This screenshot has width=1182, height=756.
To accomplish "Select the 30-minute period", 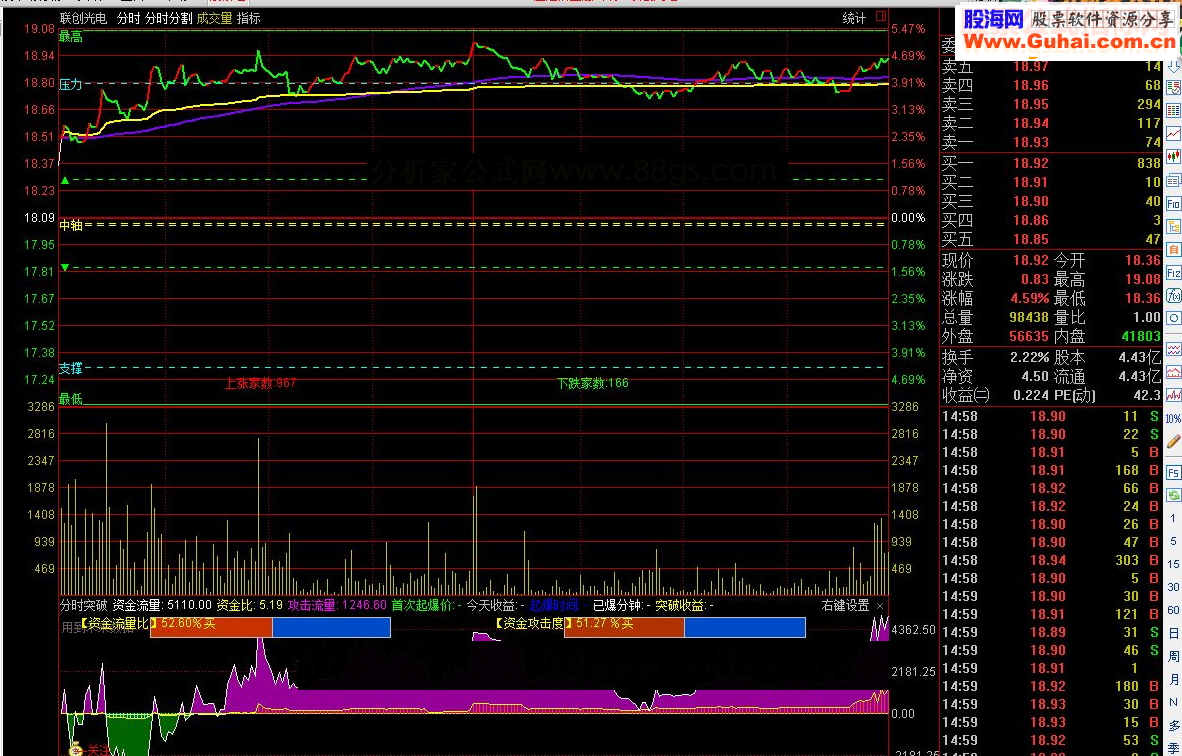I will click(1173, 587).
